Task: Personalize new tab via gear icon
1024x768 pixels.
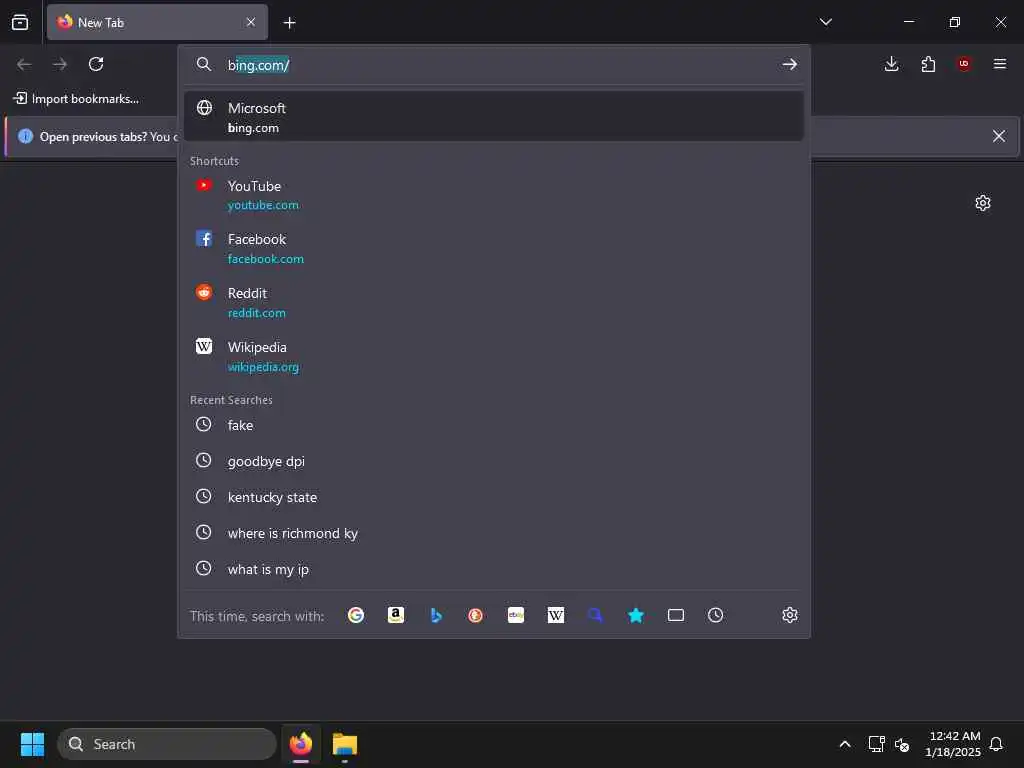Action: [x=983, y=203]
